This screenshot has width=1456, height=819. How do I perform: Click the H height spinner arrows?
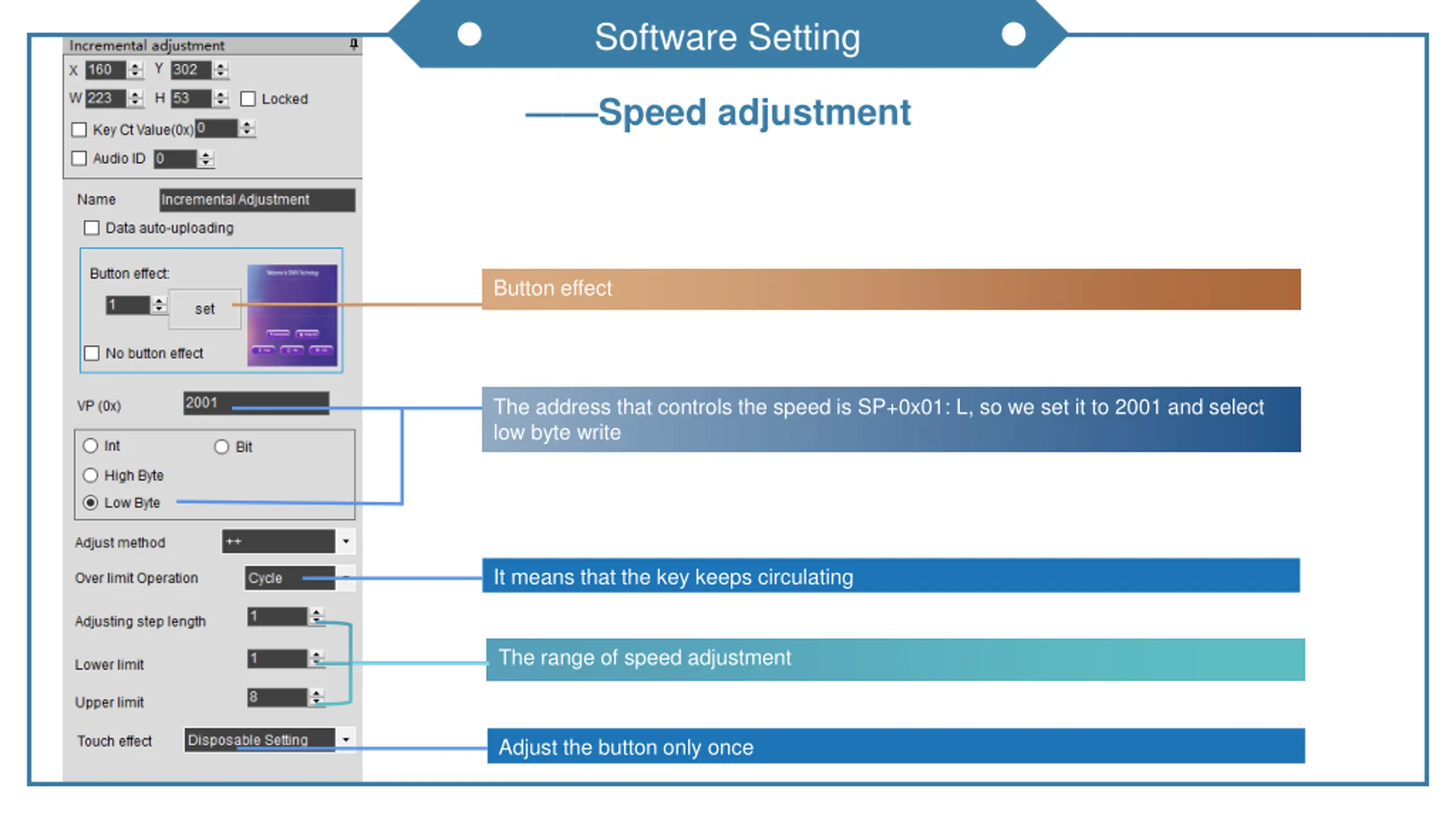(x=221, y=98)
